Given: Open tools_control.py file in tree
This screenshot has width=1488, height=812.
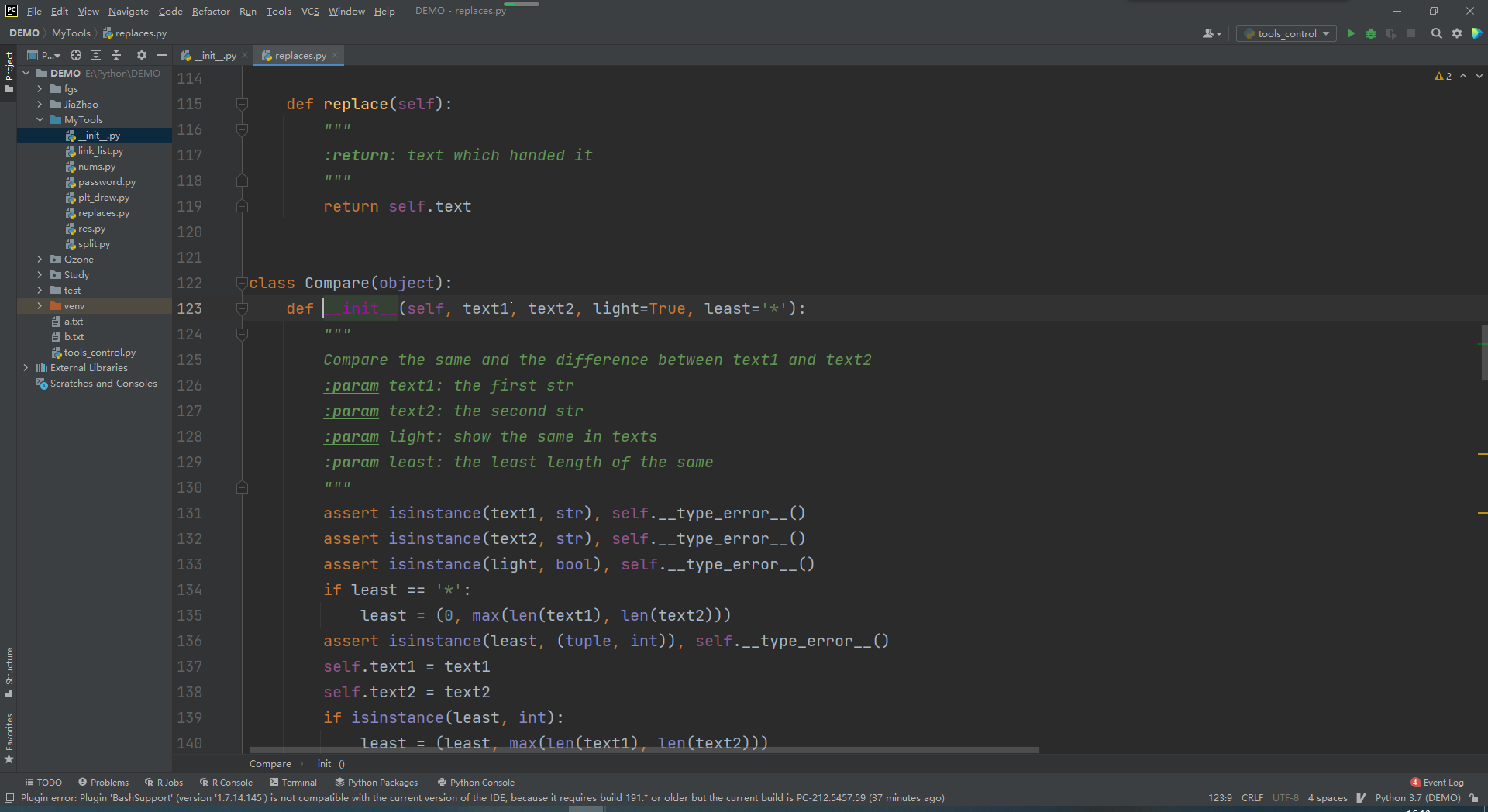Looking at the screenshot, I should pyautogui.click(x=99, y=353).
